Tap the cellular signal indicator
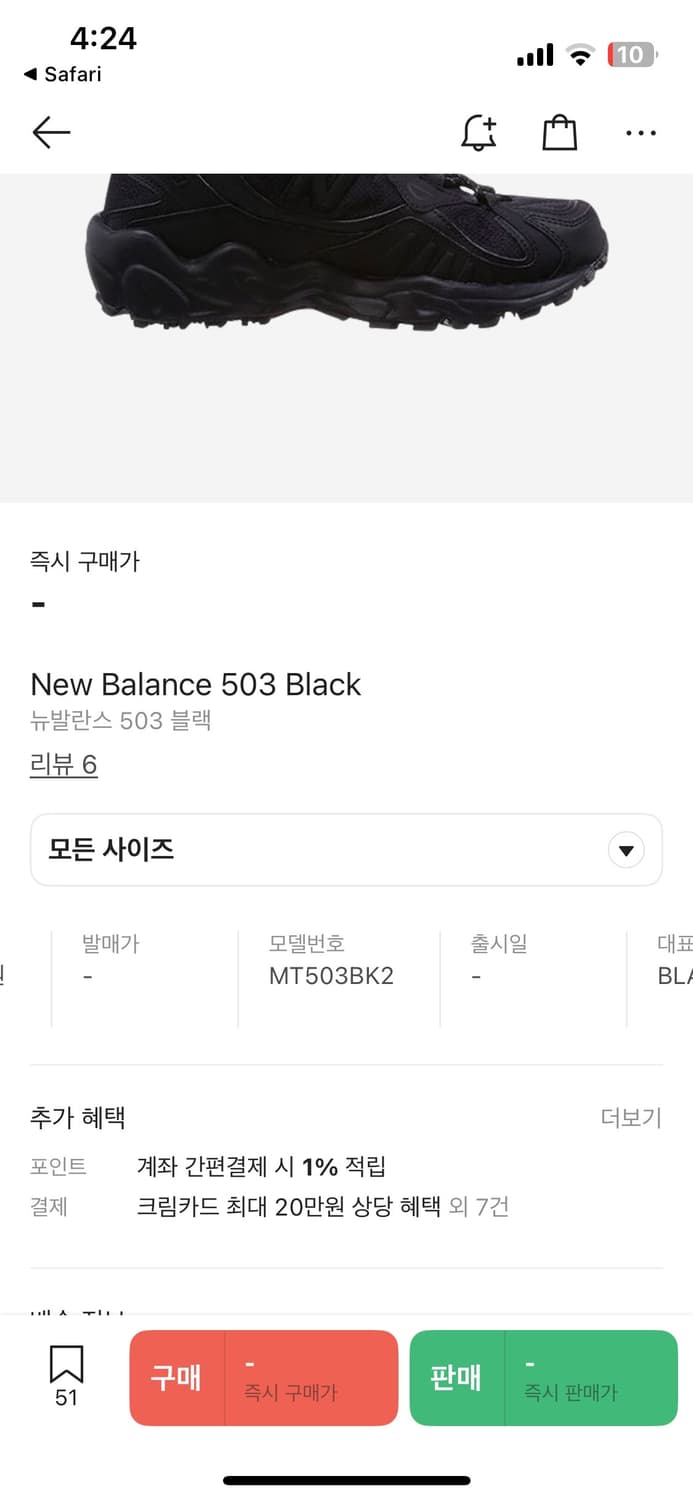Image resolution: width=693 pixels, height=1500 pixels. (x=534, y=55)
